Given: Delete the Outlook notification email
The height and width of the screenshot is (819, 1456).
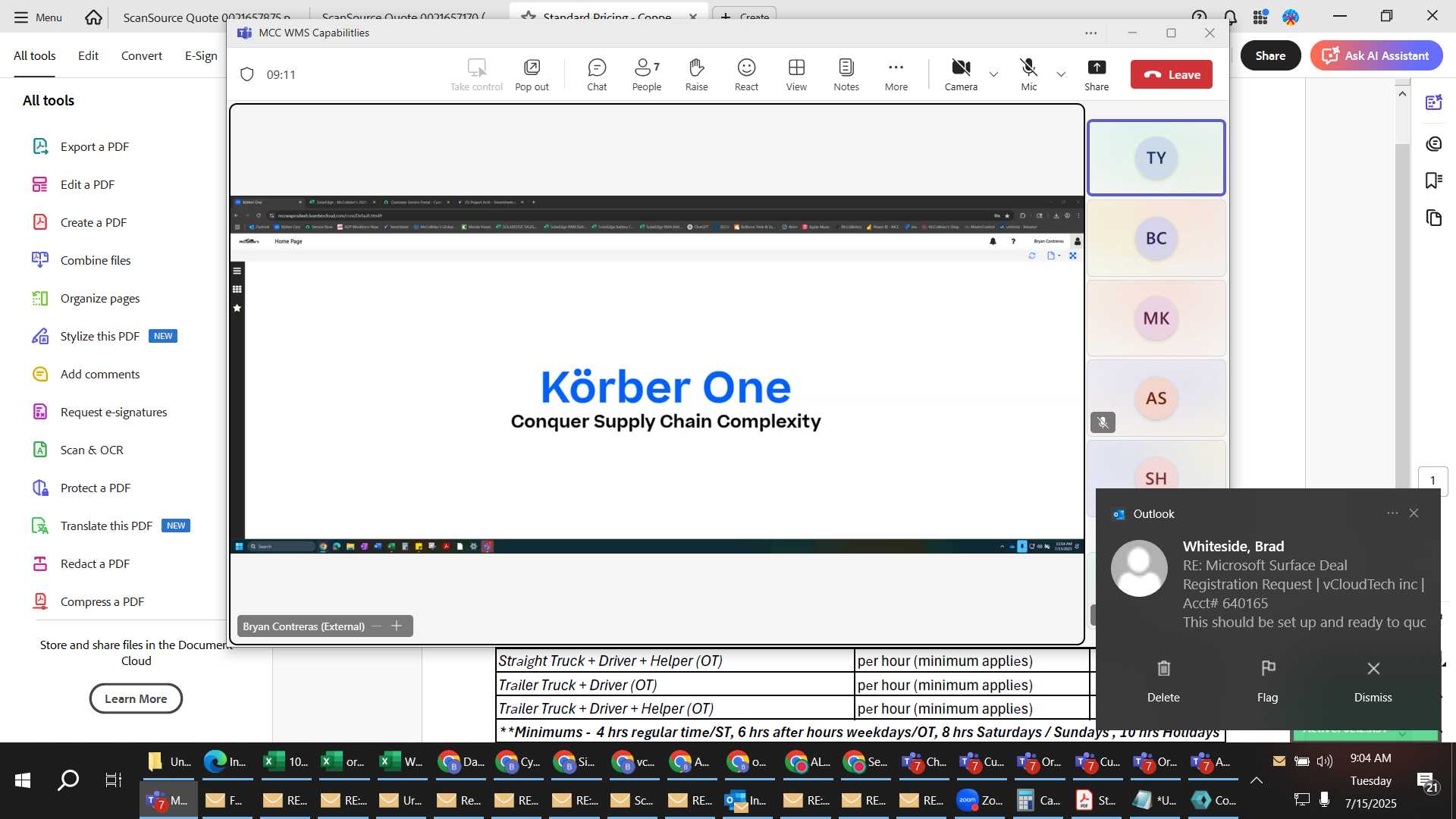Looking at the screenshot, I should (x=1163, y=680).
